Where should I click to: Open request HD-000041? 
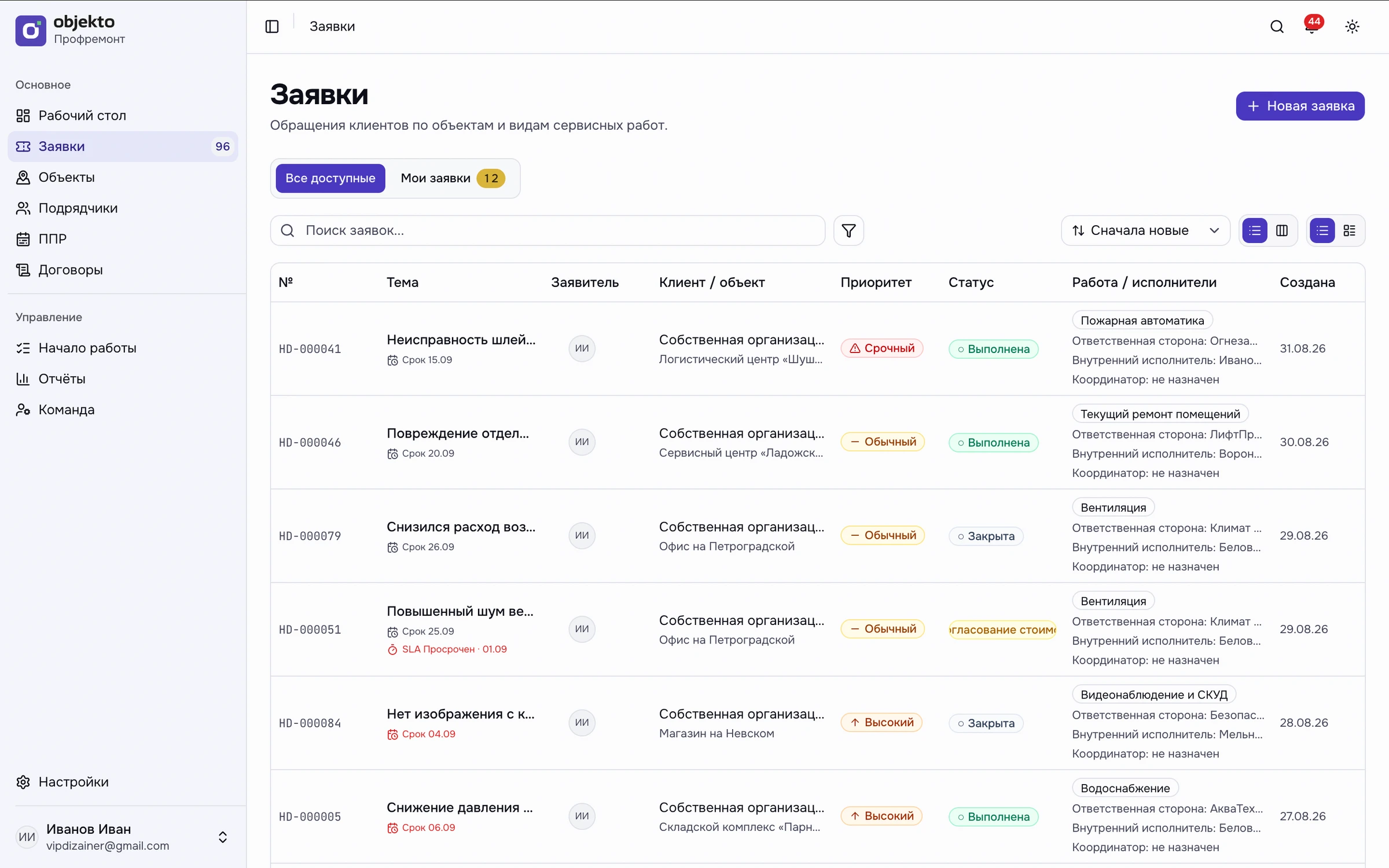pyautogui.click(x=310, y=349)
